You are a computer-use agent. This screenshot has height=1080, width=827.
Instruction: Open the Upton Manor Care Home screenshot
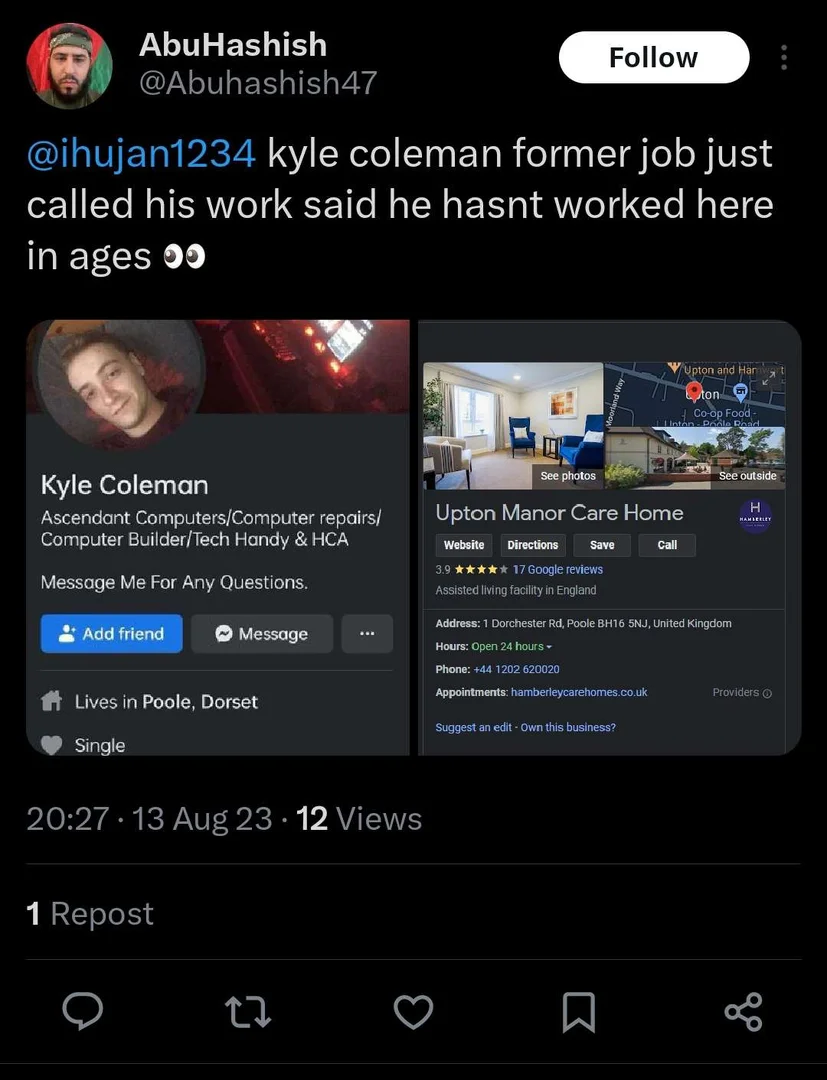pos(609,537)
